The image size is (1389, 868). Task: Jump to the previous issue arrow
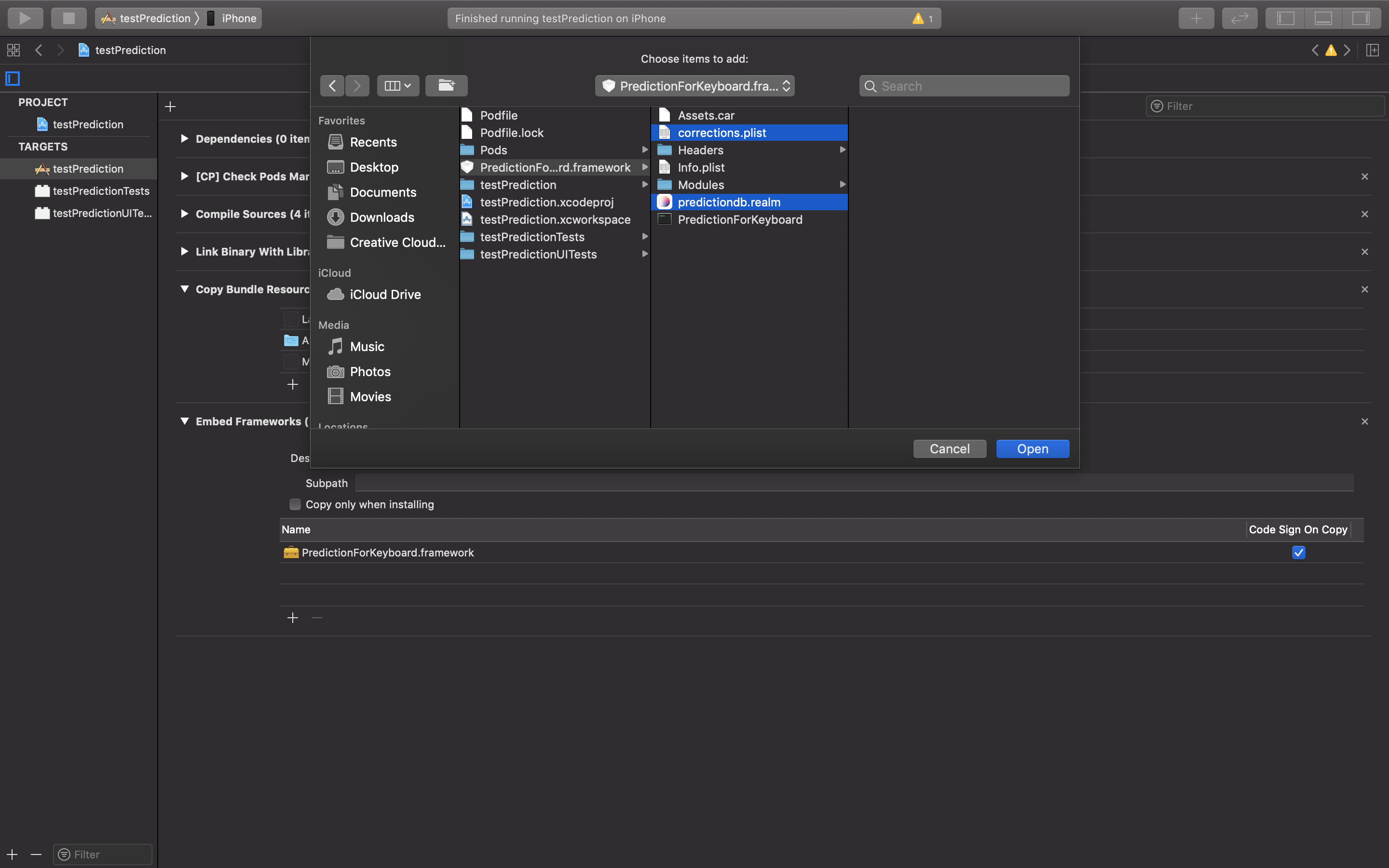point(1315,50)
